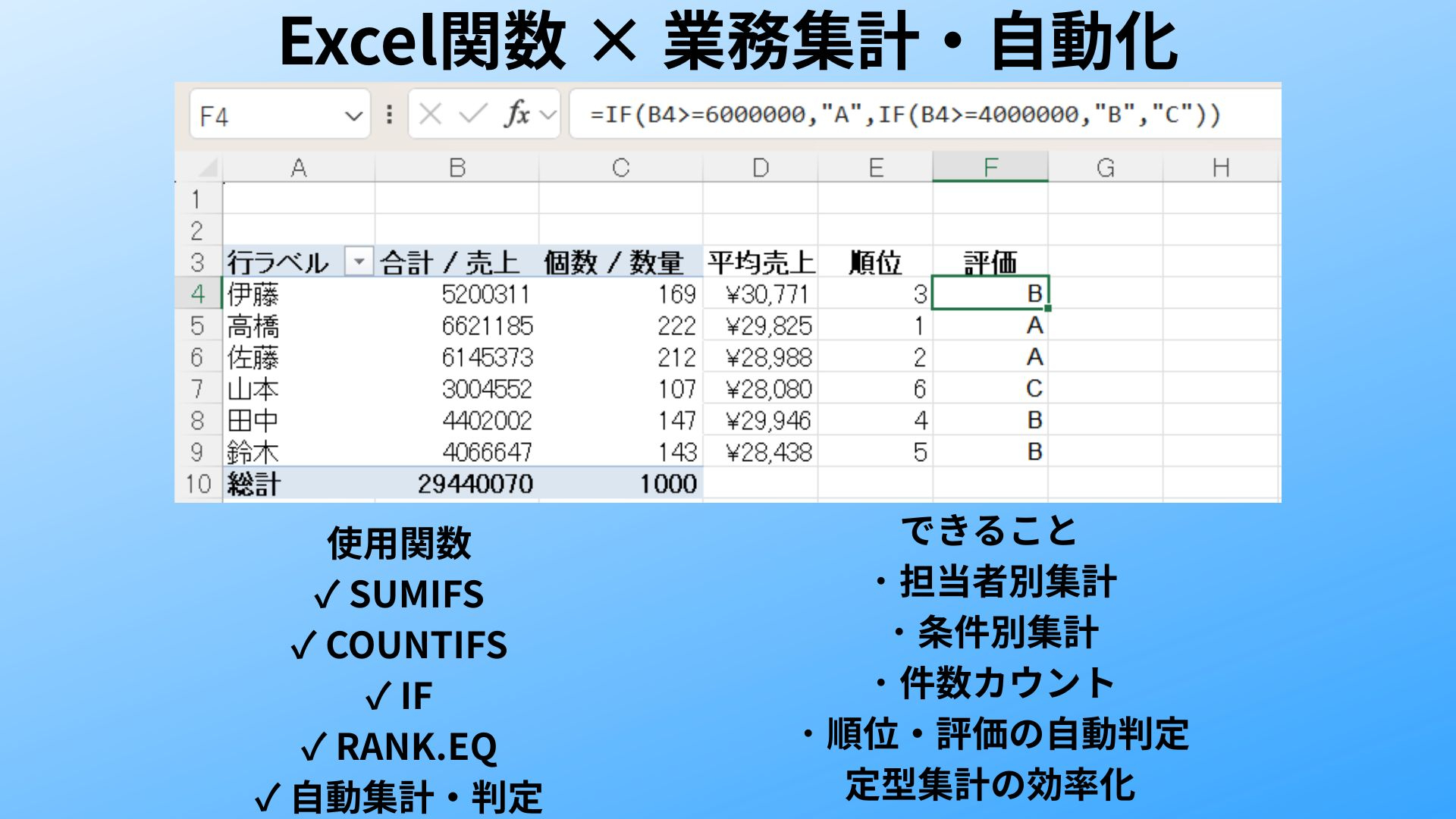The height and width of the screenshot is (819, 1456).
Task: Select cell F4 showing grade B
Action: tap(990, 293)
